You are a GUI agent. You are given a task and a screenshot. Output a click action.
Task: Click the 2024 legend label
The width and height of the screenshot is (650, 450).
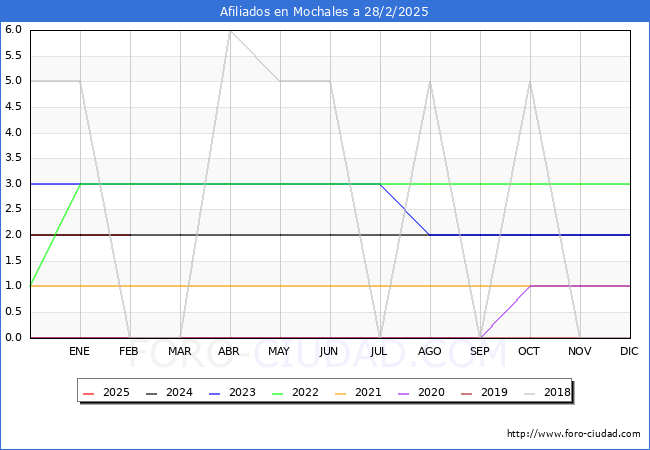[x=179, y=392]
